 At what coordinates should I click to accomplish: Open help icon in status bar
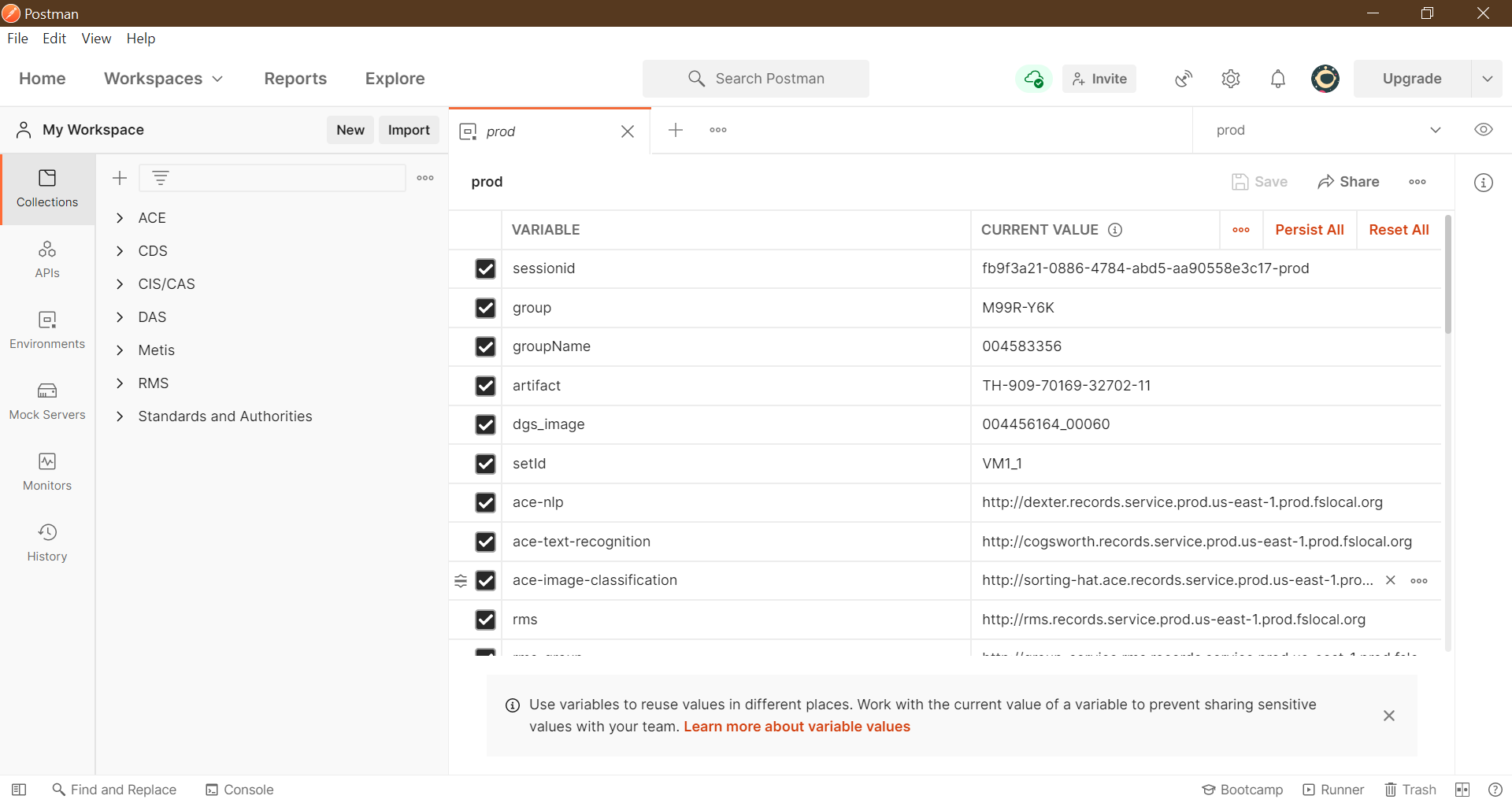point(1495,790)
